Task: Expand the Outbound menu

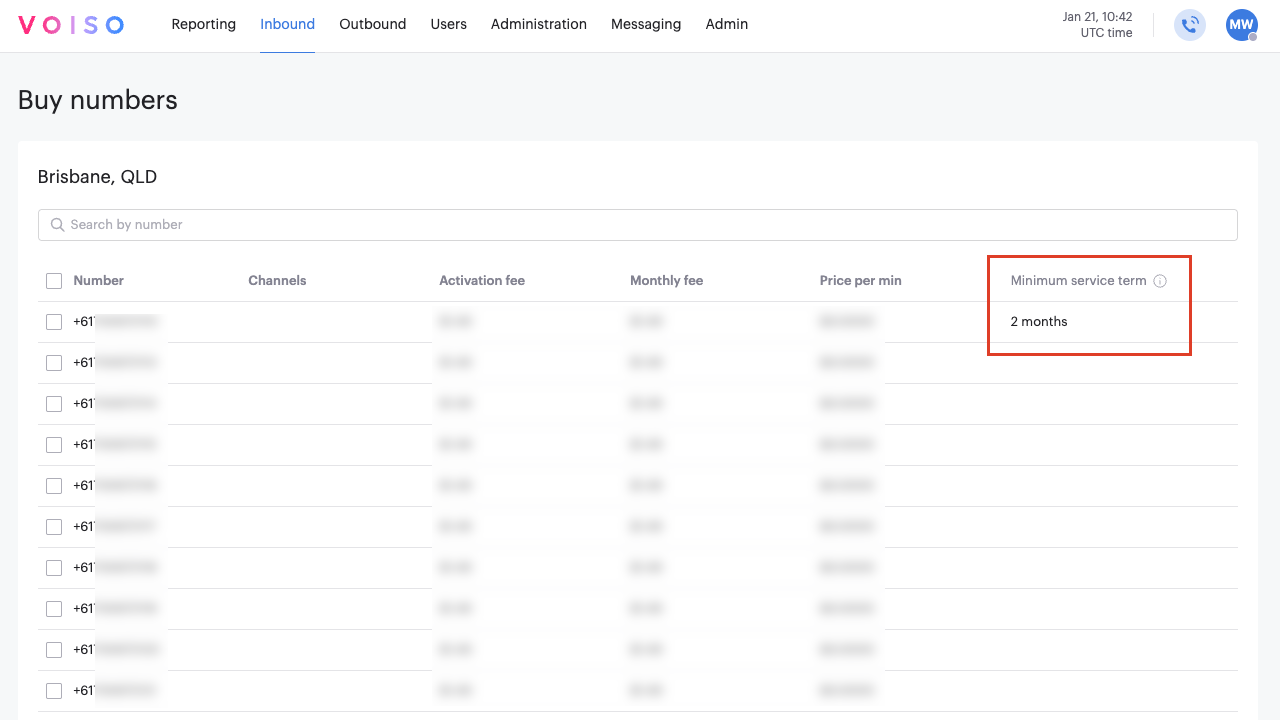Action: pos(372,24)
